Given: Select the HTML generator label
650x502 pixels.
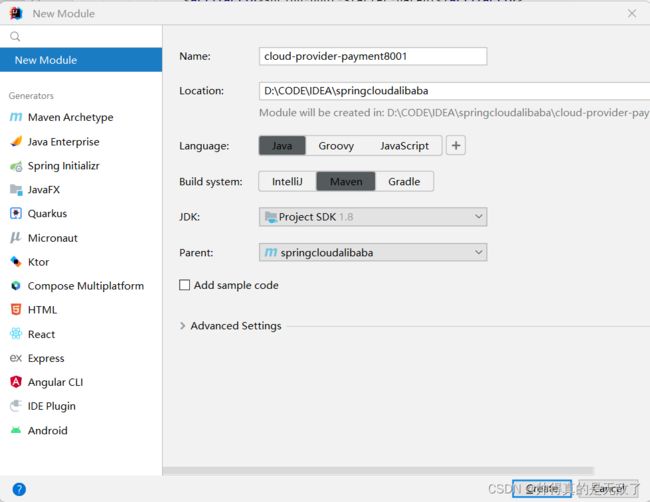Looking at the screenshot, I should pyautogui.click(x=42, y=310).
